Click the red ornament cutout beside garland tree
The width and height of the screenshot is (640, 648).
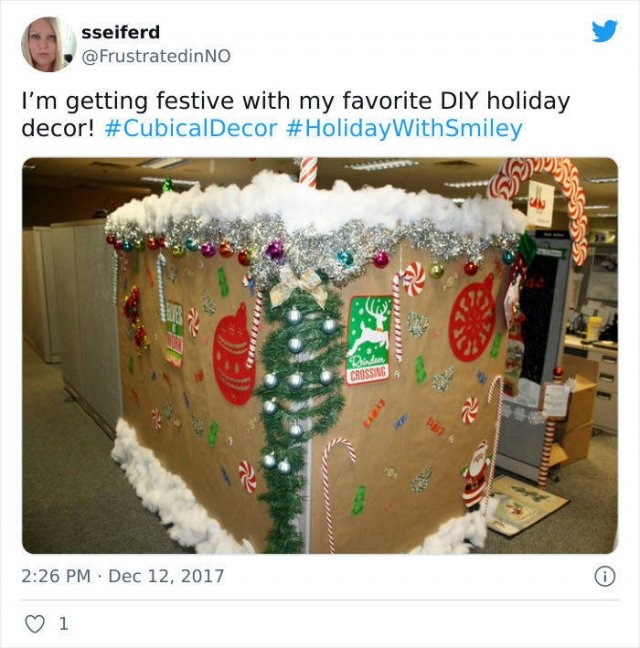[x=233, y=354]
